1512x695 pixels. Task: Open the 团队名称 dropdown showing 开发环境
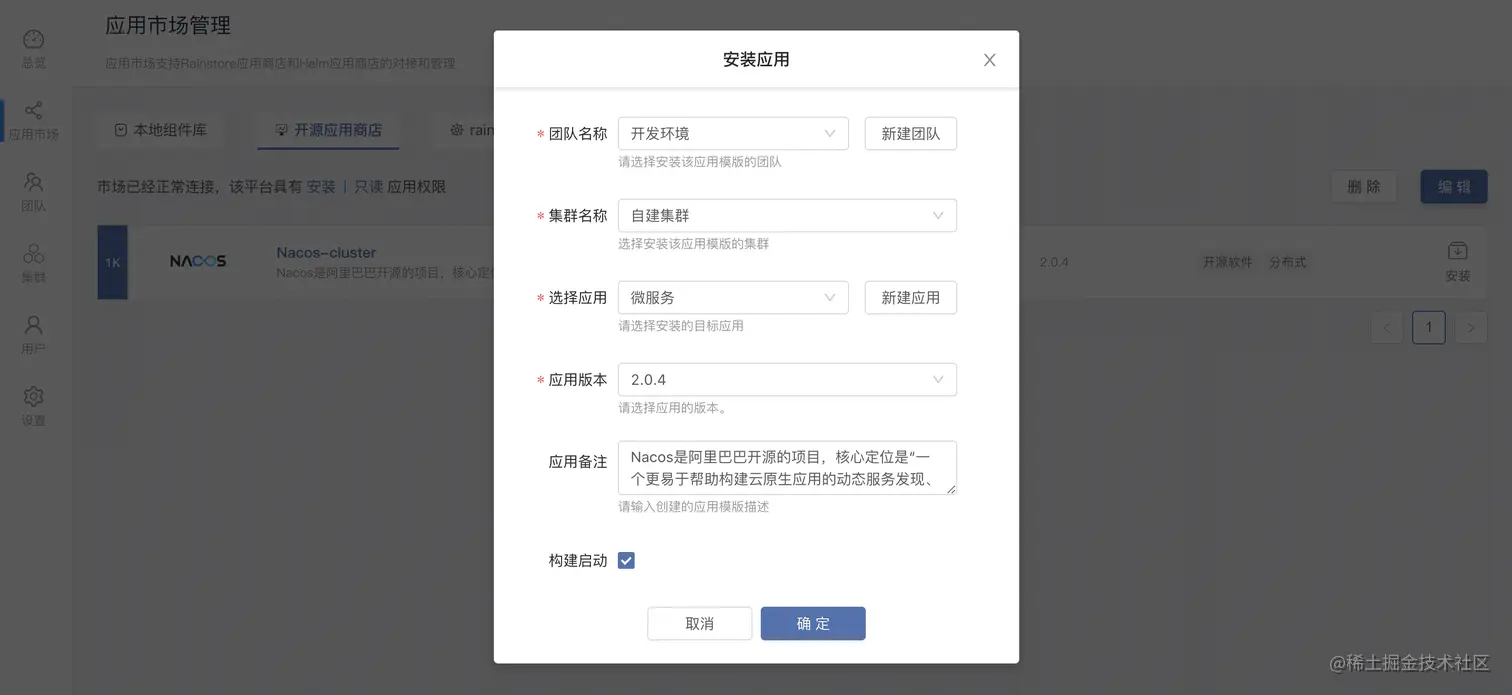733,134
